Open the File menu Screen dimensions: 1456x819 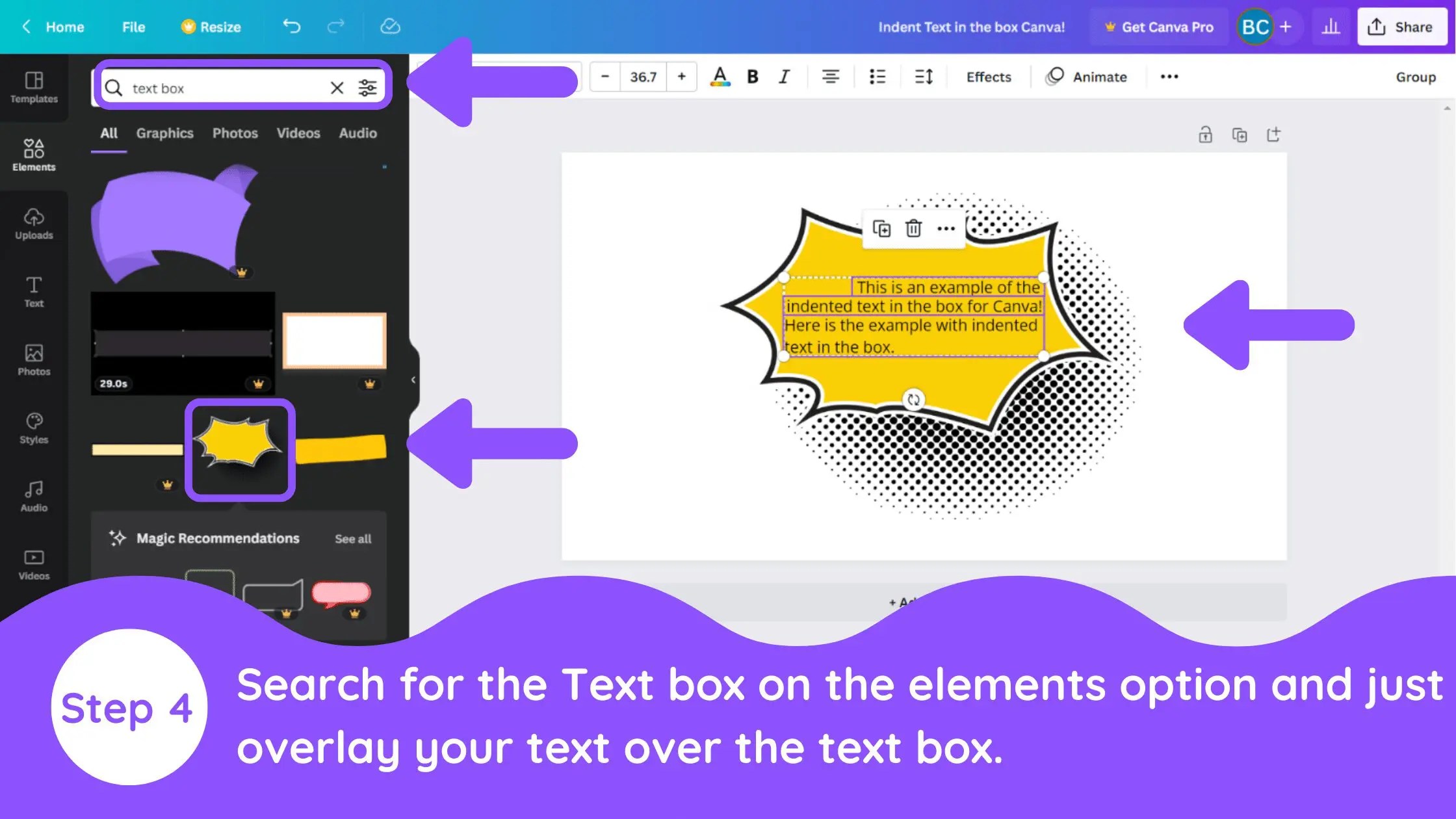pyautogui.click(x=133, y=27)
